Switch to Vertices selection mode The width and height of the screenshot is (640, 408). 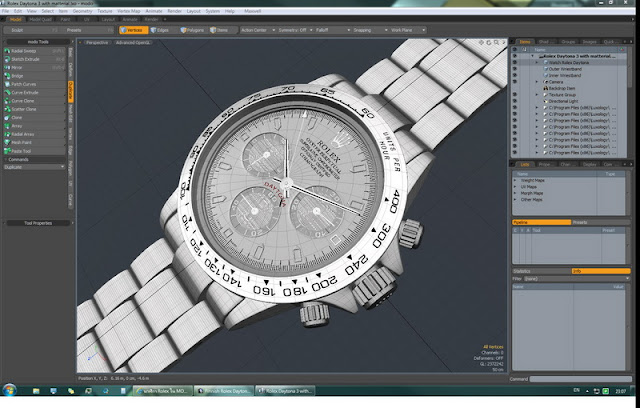[x=133, y=30]
